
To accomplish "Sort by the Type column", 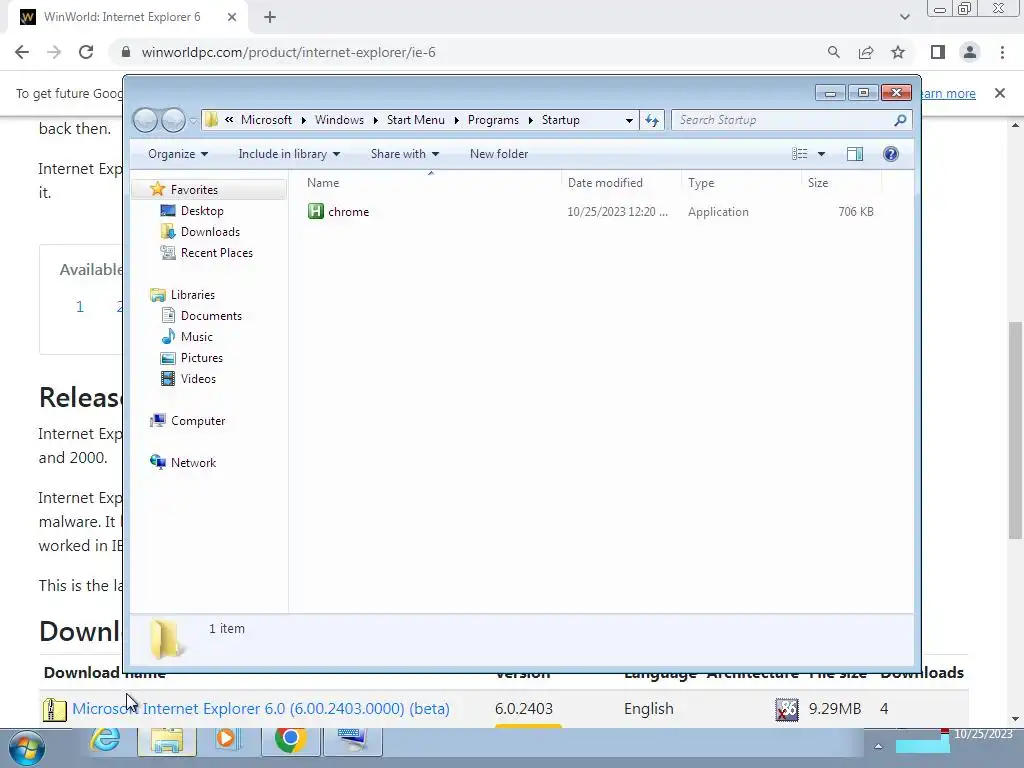I will click(x=741, y=183).
